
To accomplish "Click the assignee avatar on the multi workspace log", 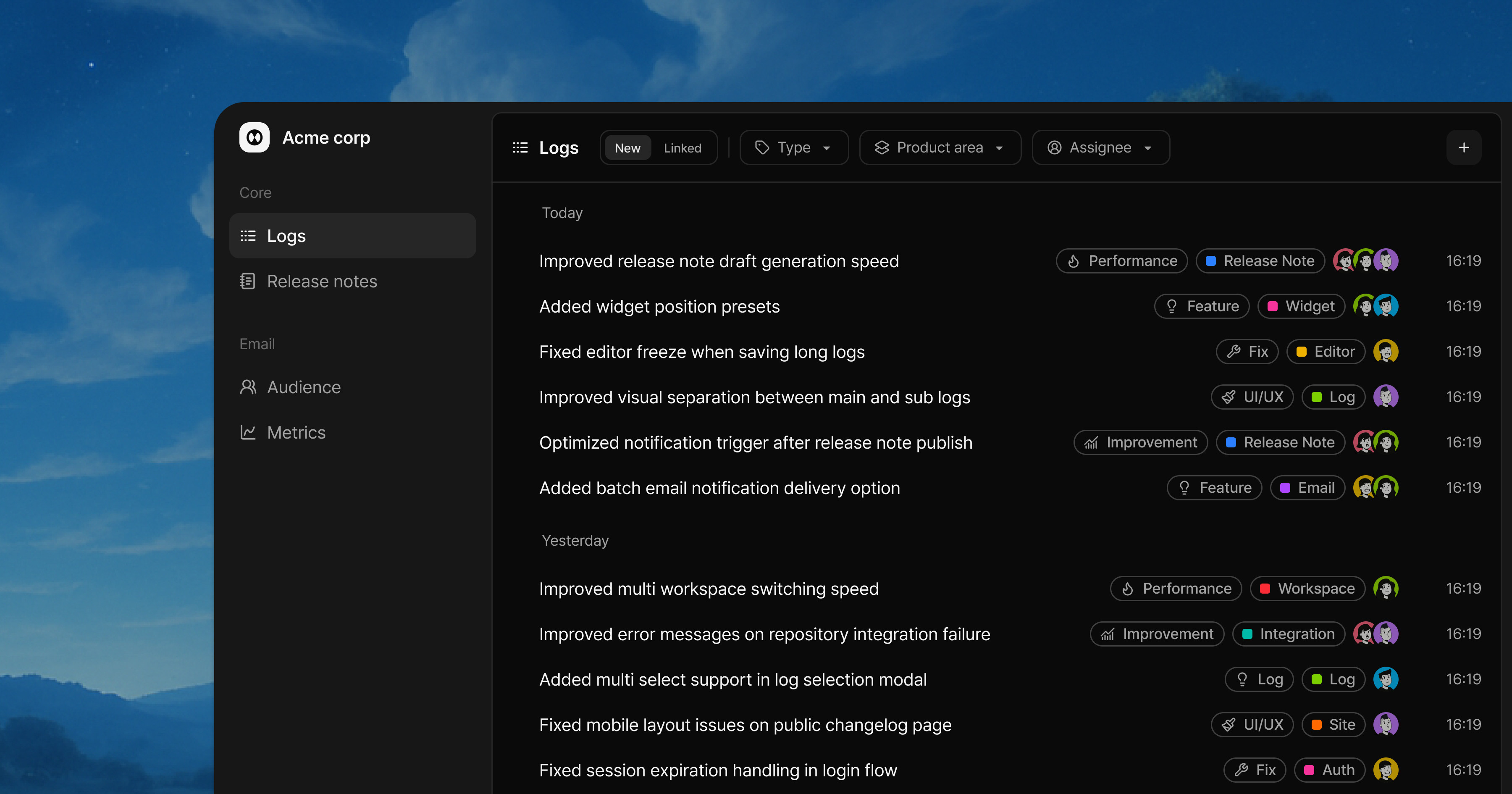I will [1386, 589].
